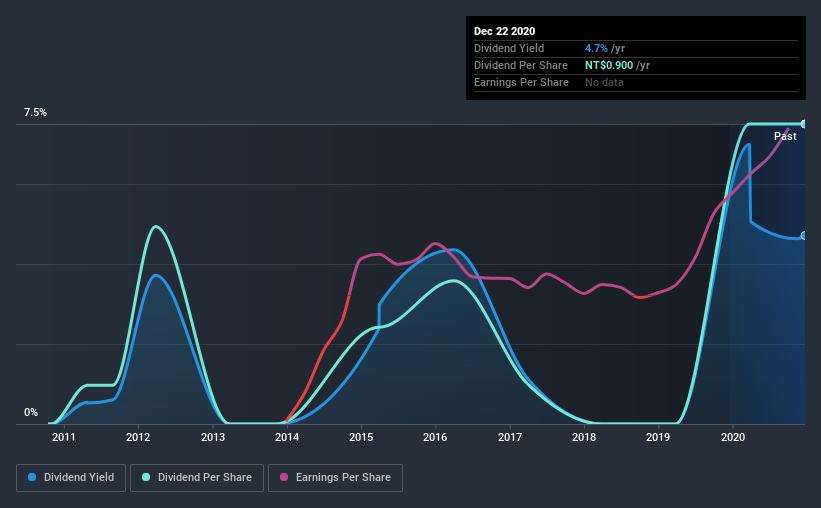Click the 'Dividend Per Share' row label in tooltip
Image resolution: width=821 pixels, height=508 pixels.
click(520, 65)
